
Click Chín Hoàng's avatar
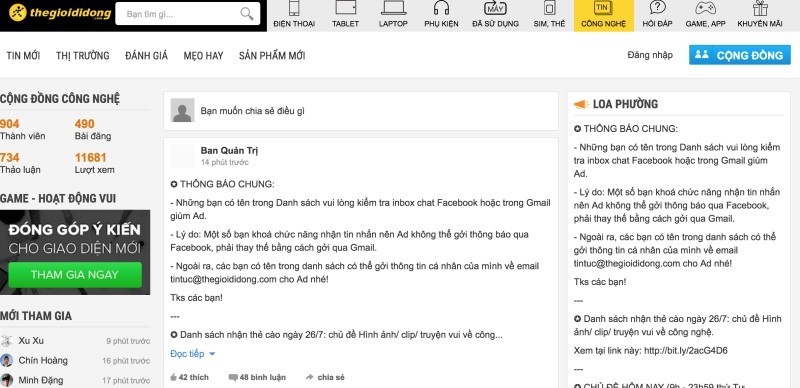click(7, 360)
